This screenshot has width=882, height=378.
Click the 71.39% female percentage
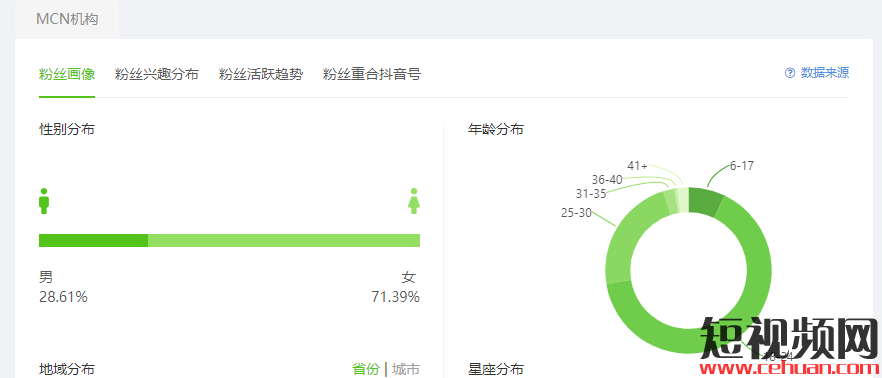tap(395, 297)
